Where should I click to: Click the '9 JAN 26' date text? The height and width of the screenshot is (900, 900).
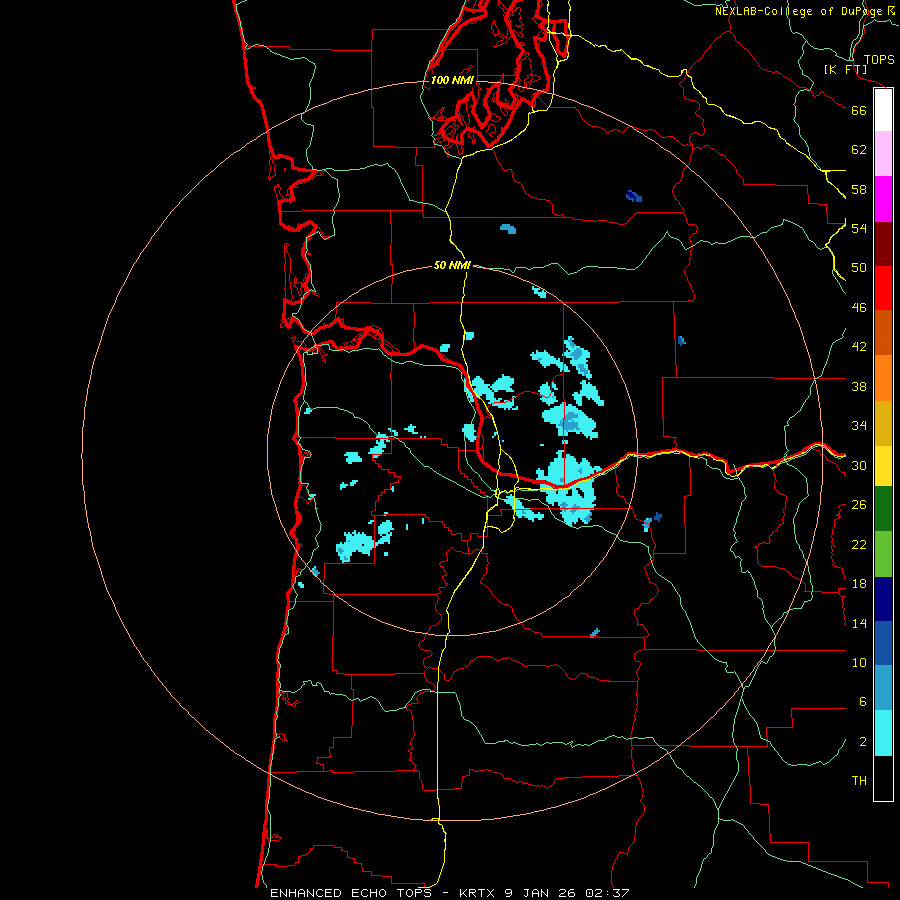point(540,893)
